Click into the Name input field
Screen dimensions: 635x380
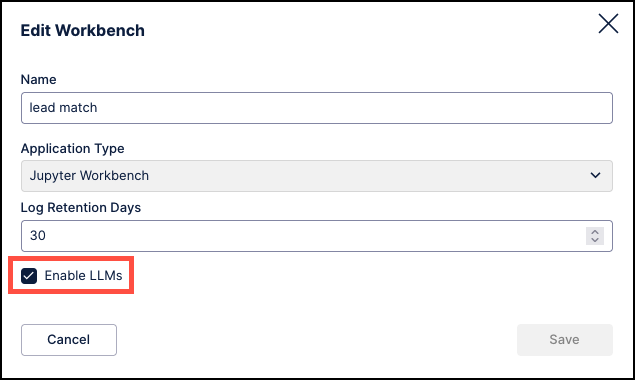click(x=317, y=108)
